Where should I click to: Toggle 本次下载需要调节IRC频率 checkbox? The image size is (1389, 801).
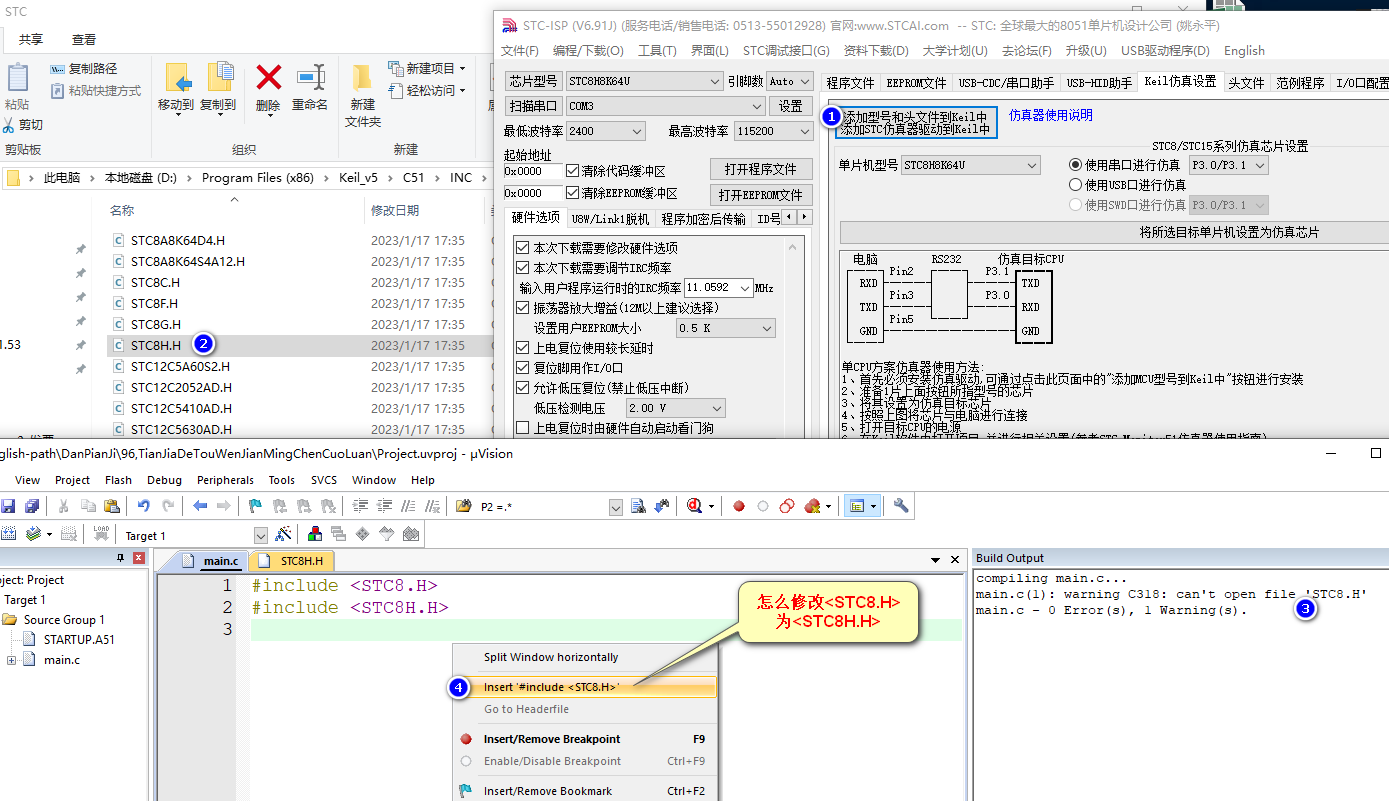pos(522,268)
